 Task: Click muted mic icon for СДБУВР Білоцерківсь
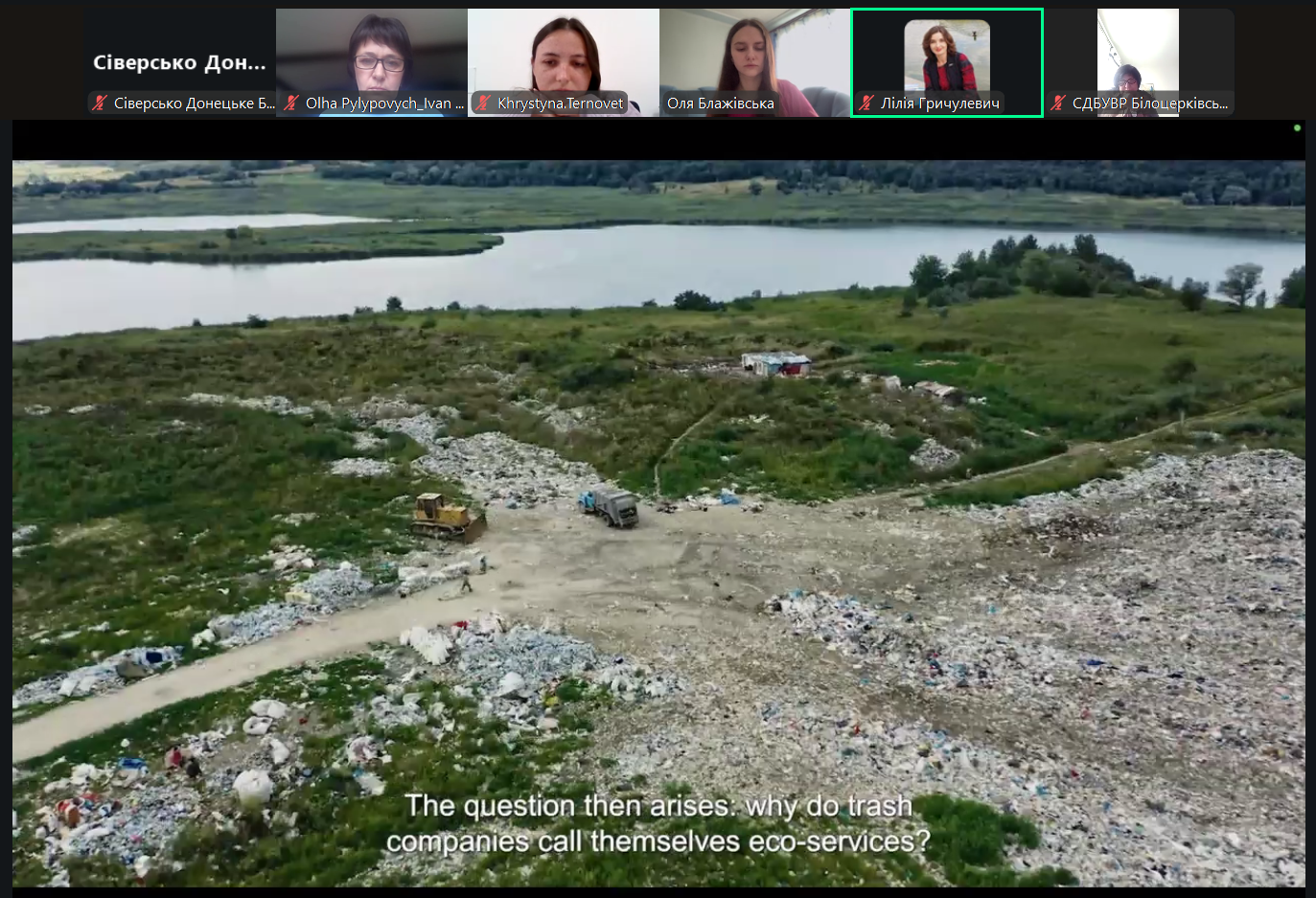1058,104
